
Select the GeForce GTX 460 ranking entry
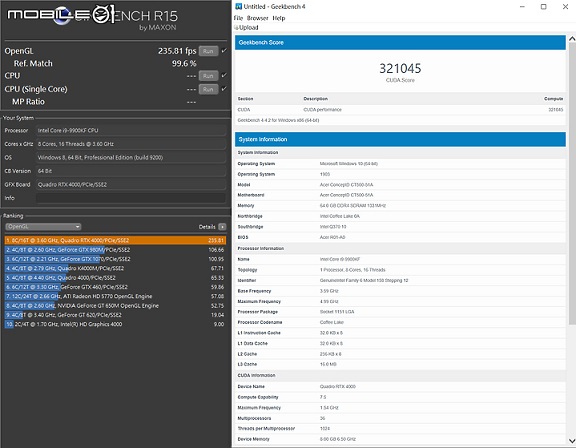(x=115, y=287)
